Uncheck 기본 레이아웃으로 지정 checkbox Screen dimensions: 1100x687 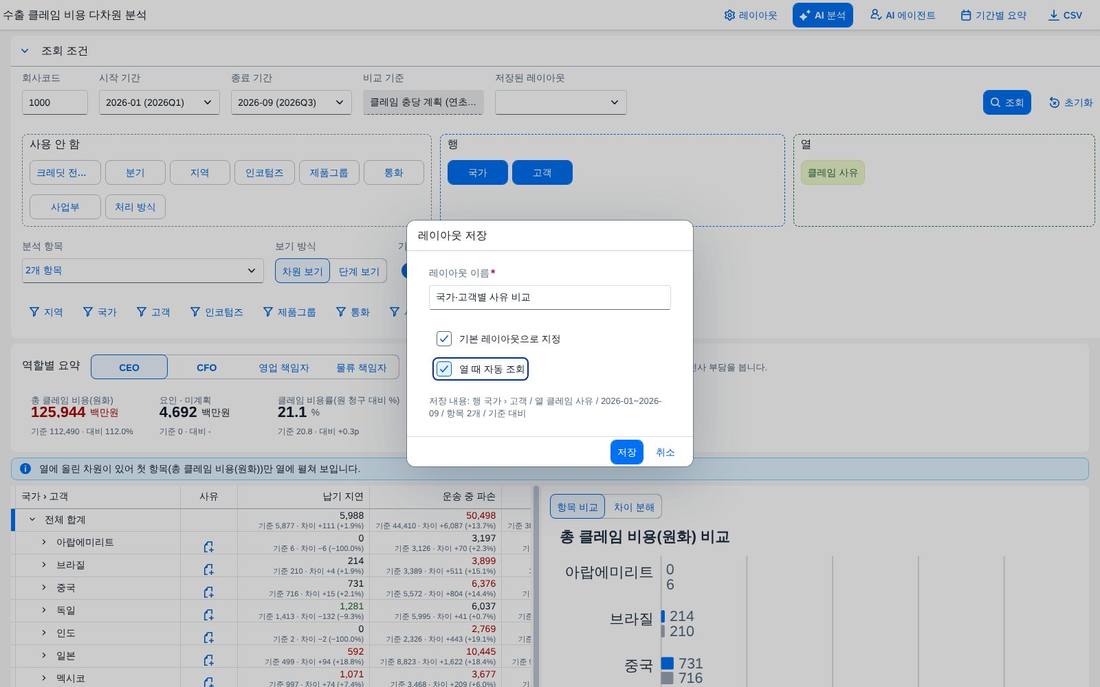click(x=444, y=339)
